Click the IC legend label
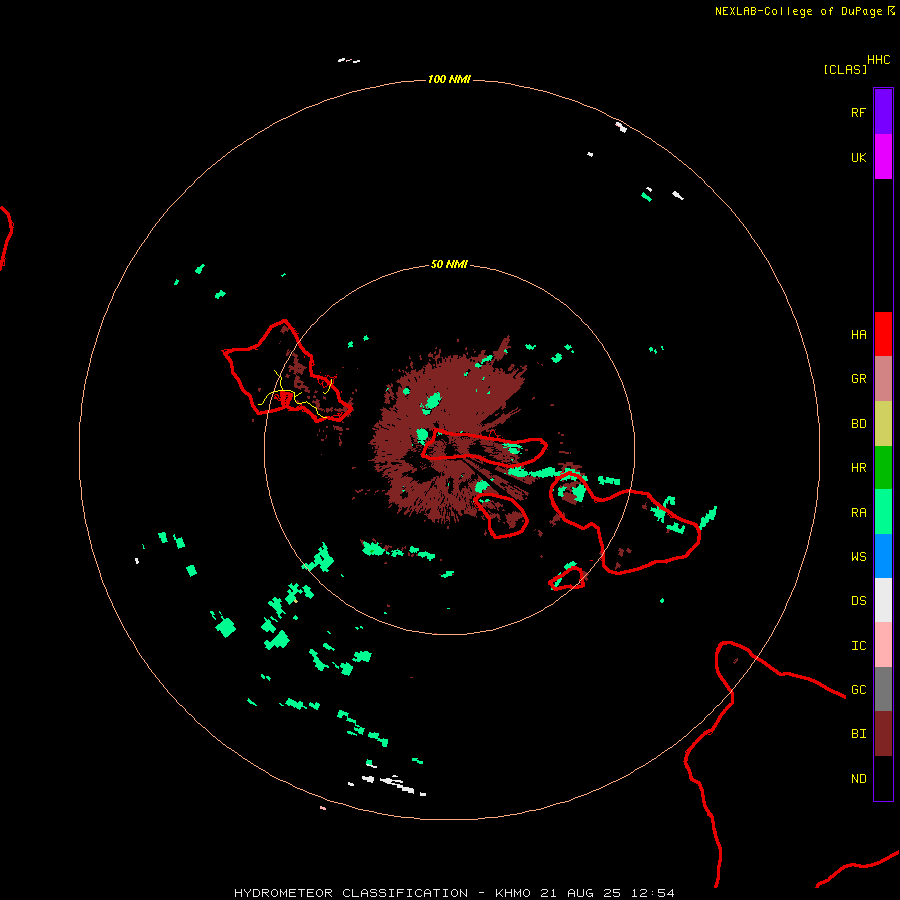This screenshot has width=900, height=900. point(858,646)
